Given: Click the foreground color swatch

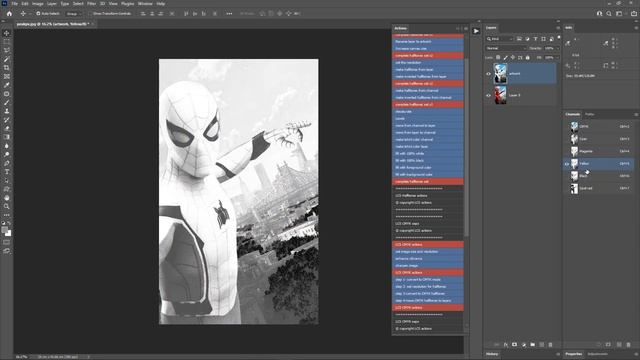Looking at the screenshot, I should [4, 230].
